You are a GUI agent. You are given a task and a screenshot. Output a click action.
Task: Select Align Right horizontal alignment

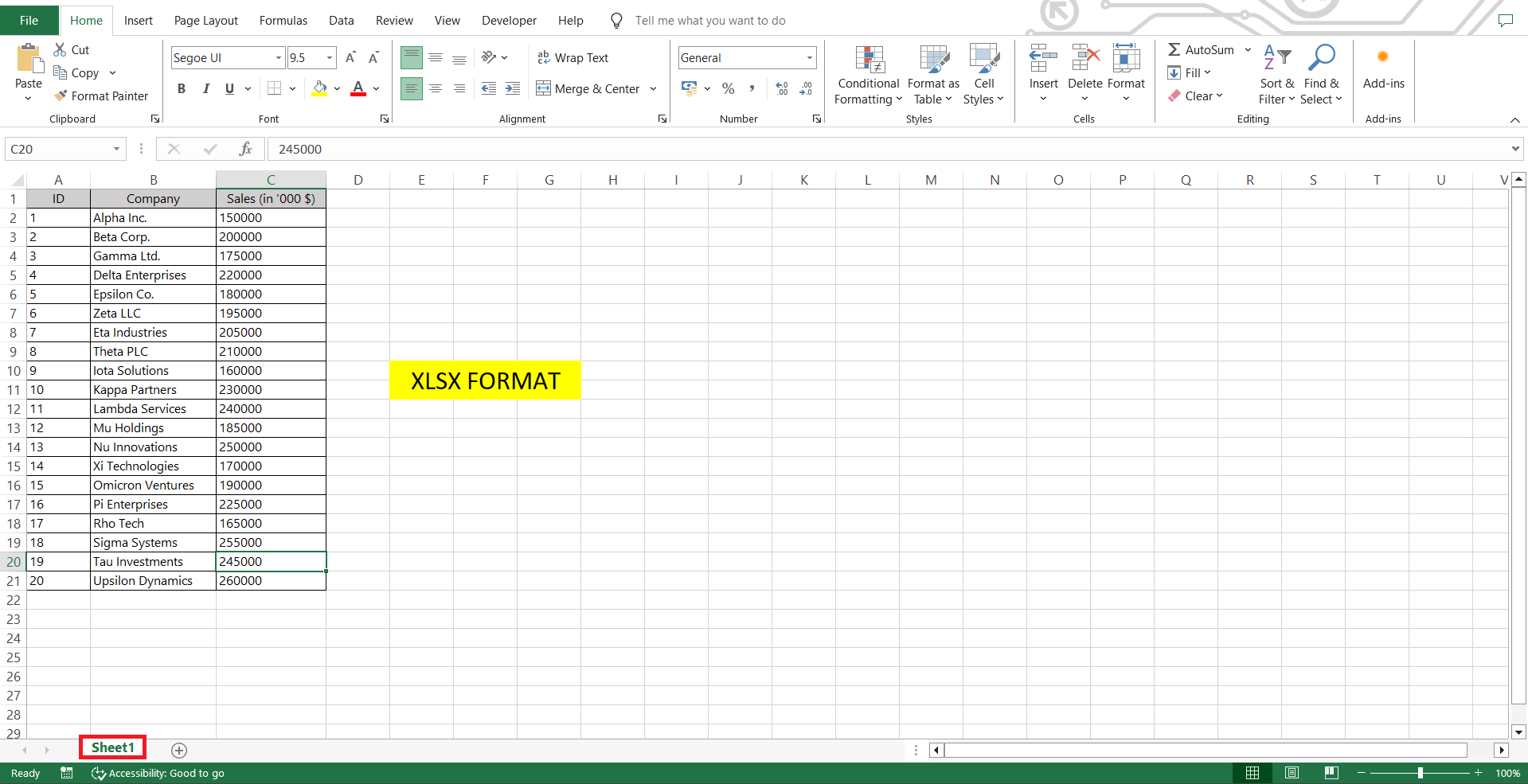459,88
